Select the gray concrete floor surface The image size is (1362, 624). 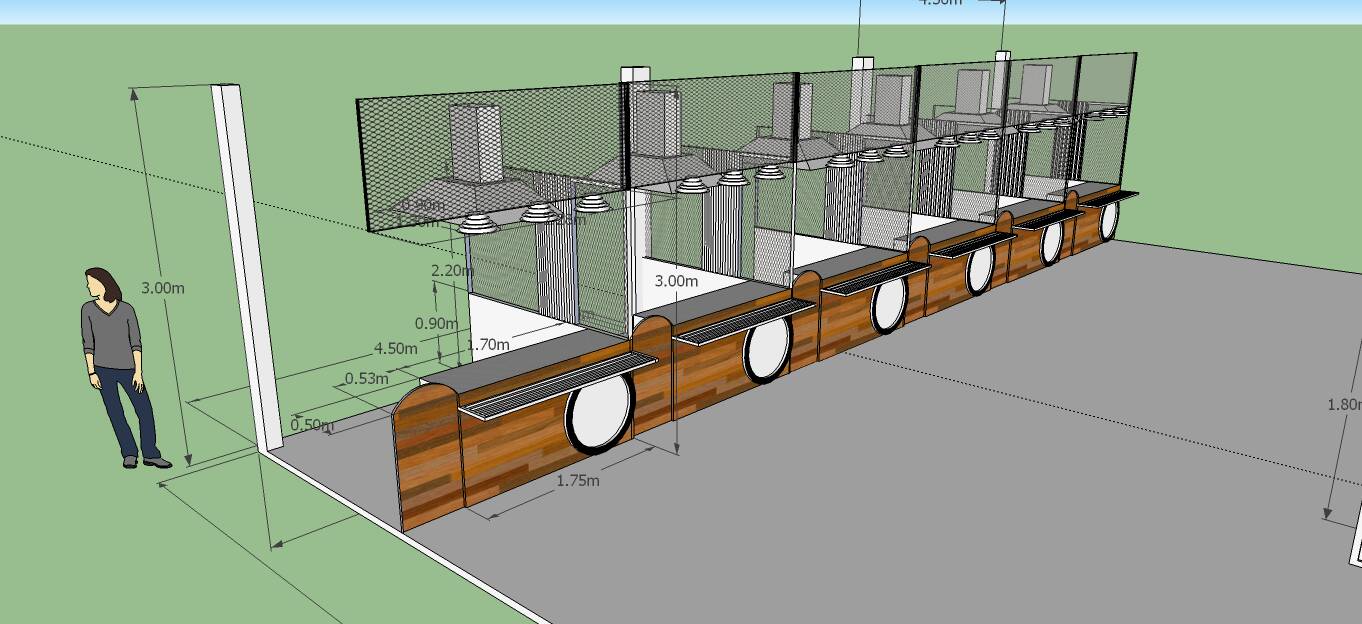(900, 480)
